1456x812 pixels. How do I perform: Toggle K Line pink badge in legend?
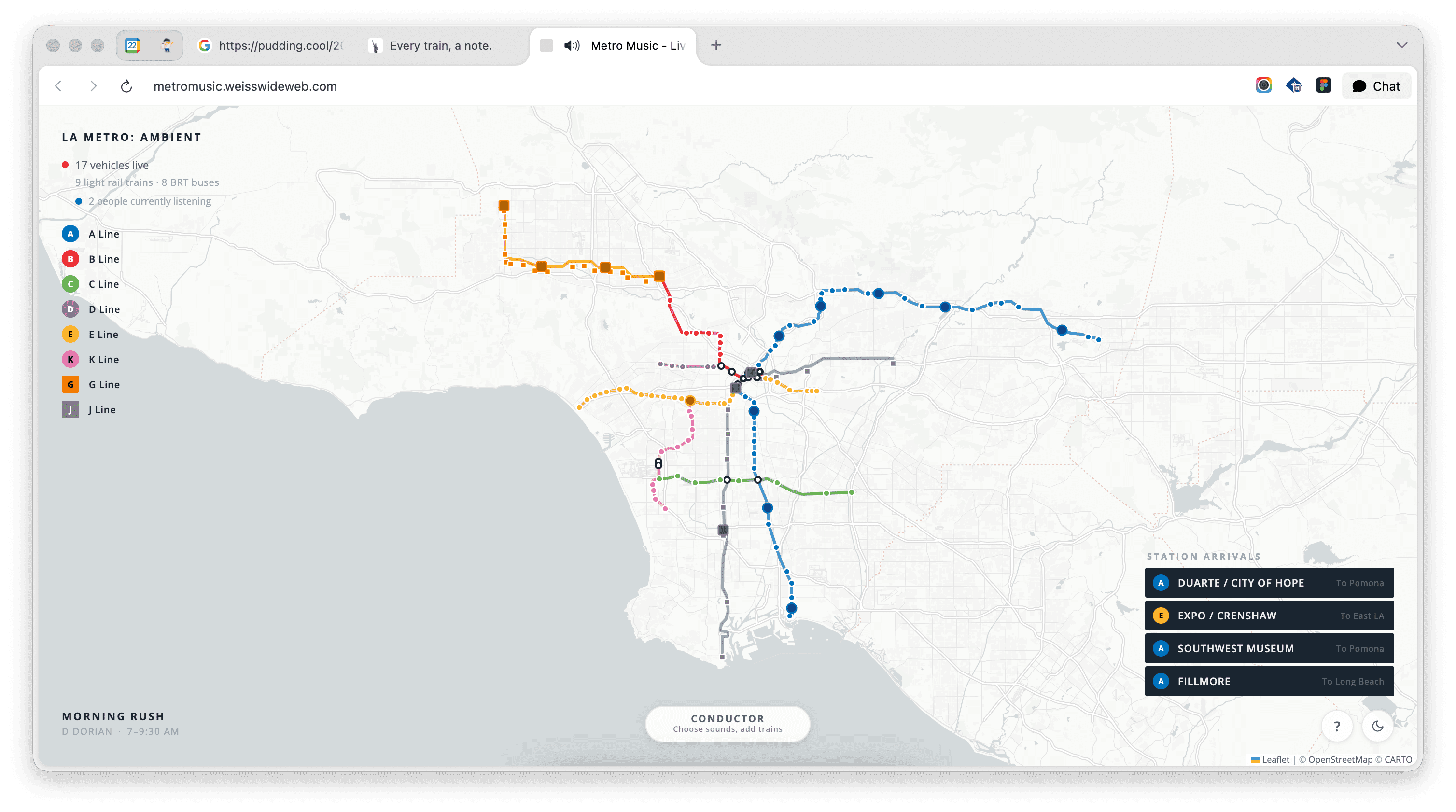70,359
